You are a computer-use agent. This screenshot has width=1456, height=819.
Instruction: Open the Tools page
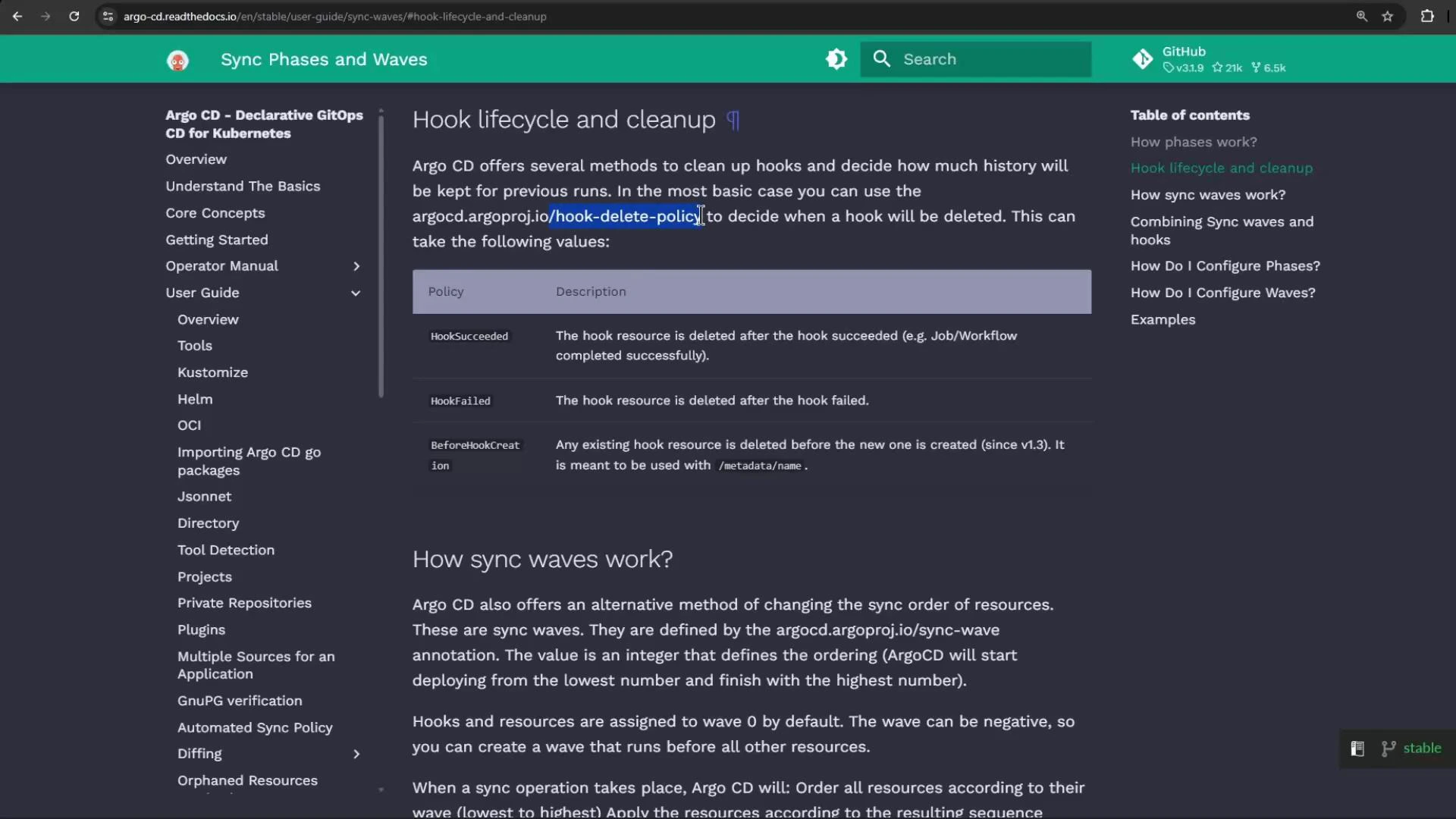[195, 346]
